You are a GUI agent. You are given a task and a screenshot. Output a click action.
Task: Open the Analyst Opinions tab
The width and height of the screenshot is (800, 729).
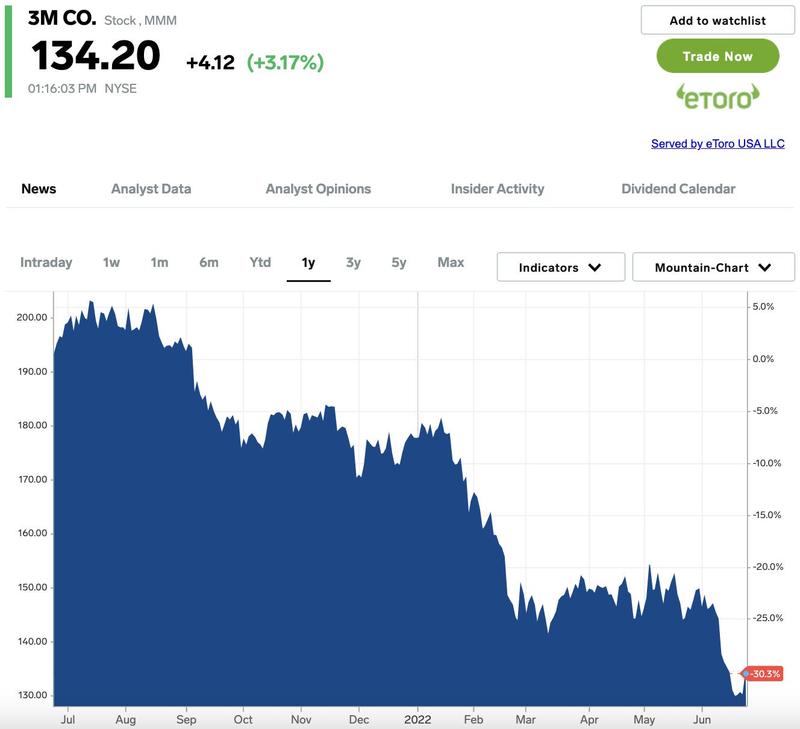coord(318,189)
